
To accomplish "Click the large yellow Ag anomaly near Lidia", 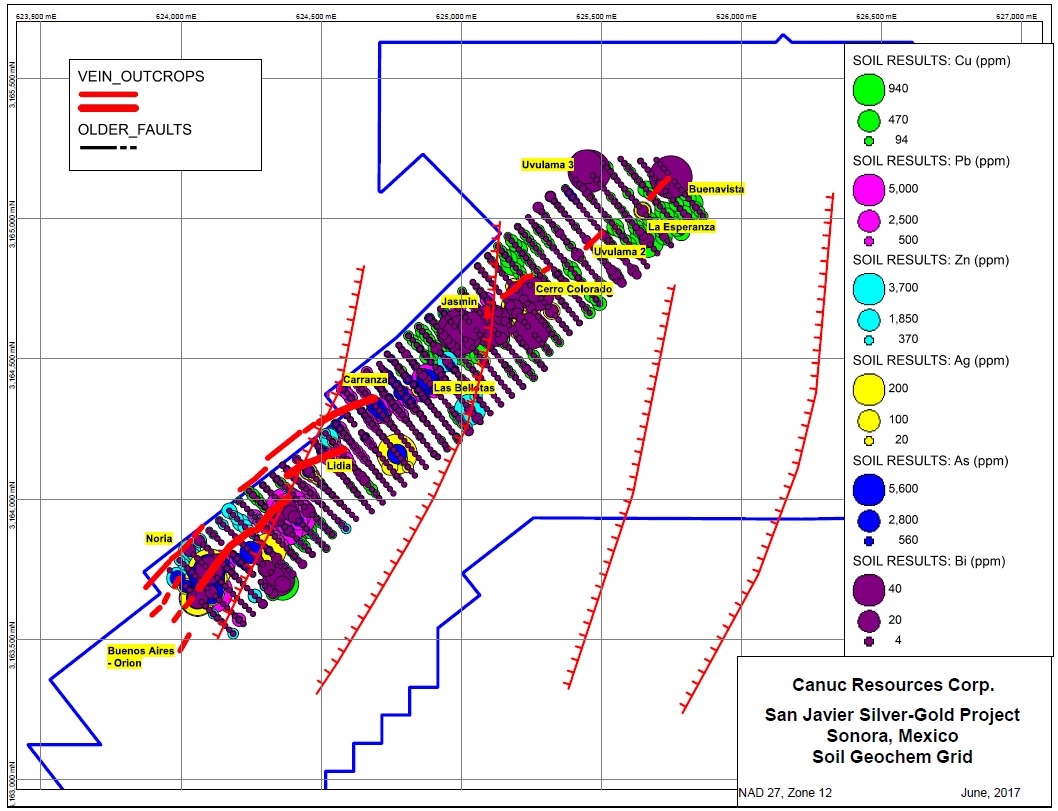I will point(397,454).
